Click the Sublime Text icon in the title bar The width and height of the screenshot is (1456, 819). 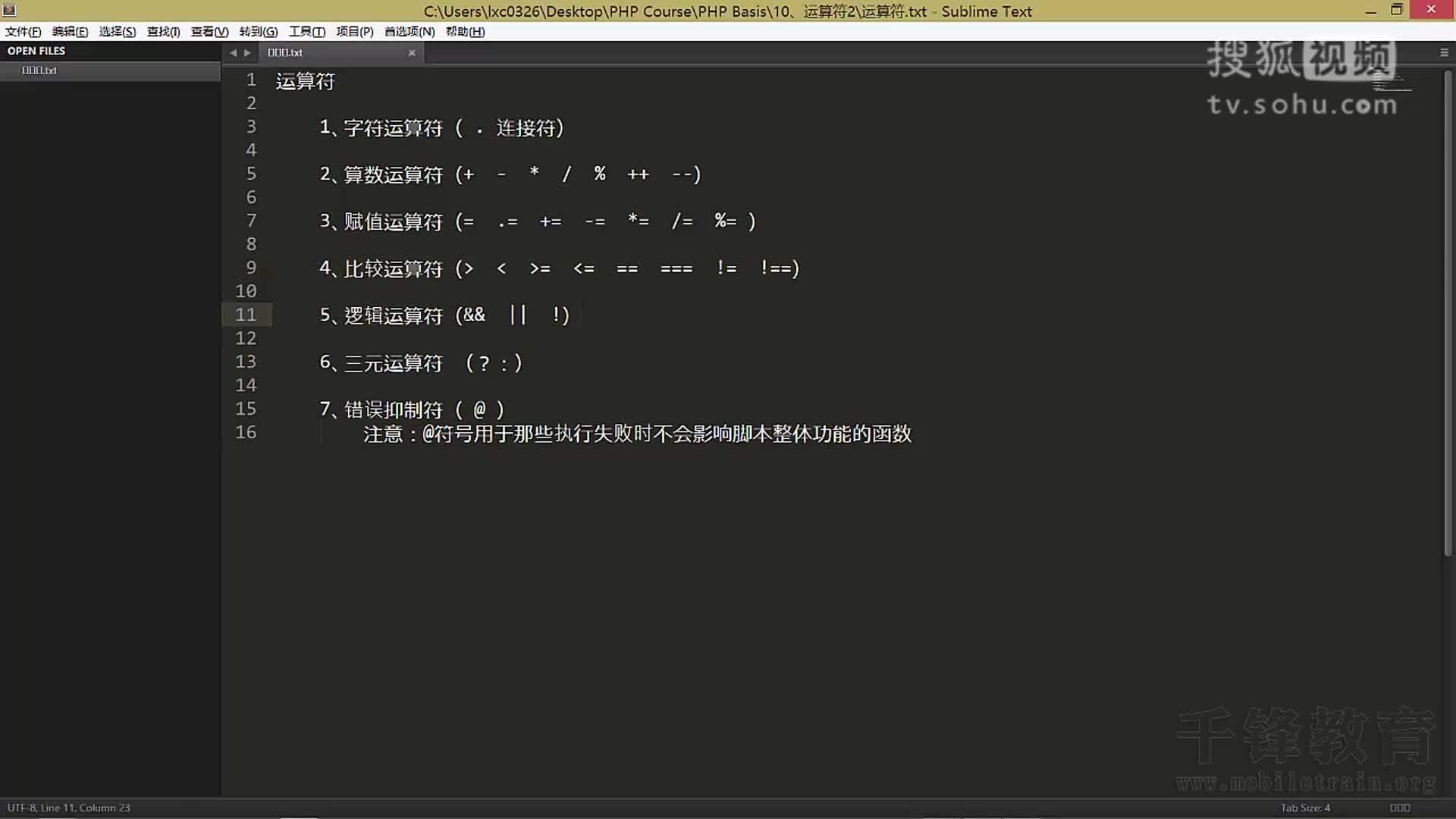[x=8, y=11]
